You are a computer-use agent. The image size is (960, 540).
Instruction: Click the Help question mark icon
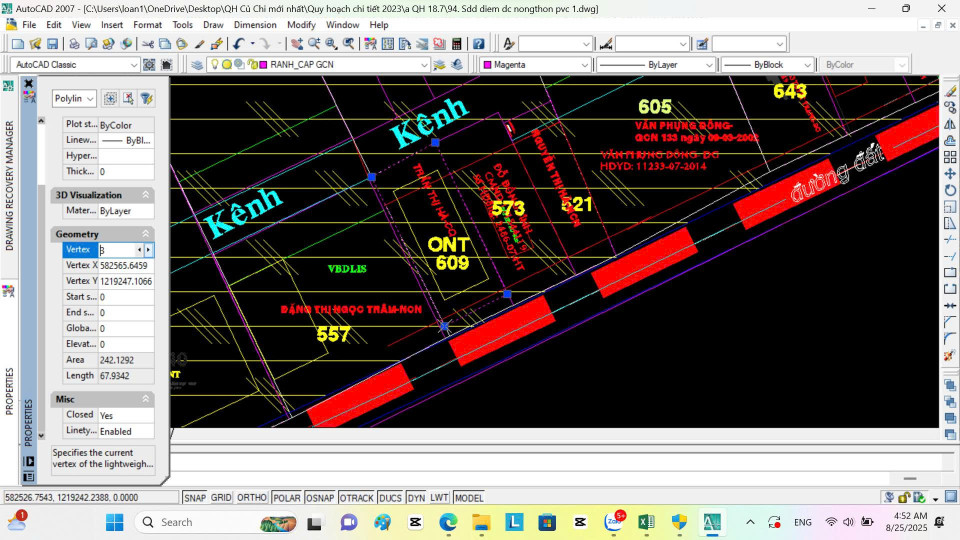click(x=478, y=44)
